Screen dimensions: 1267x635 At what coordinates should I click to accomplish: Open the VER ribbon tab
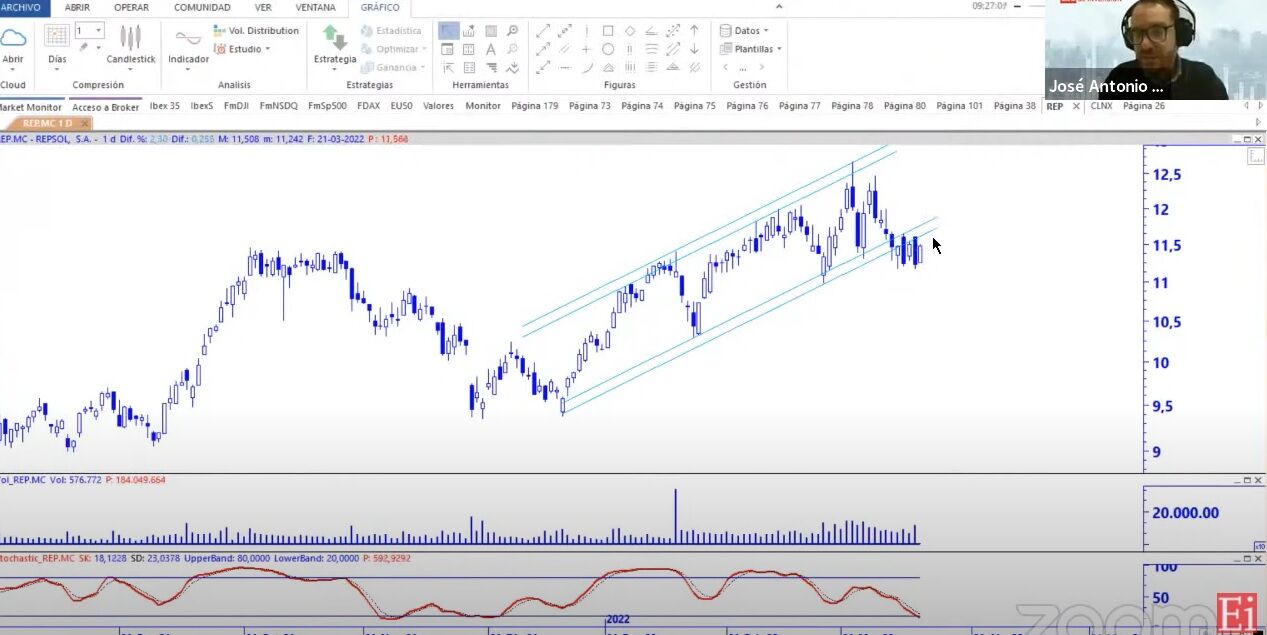(263, 7)
